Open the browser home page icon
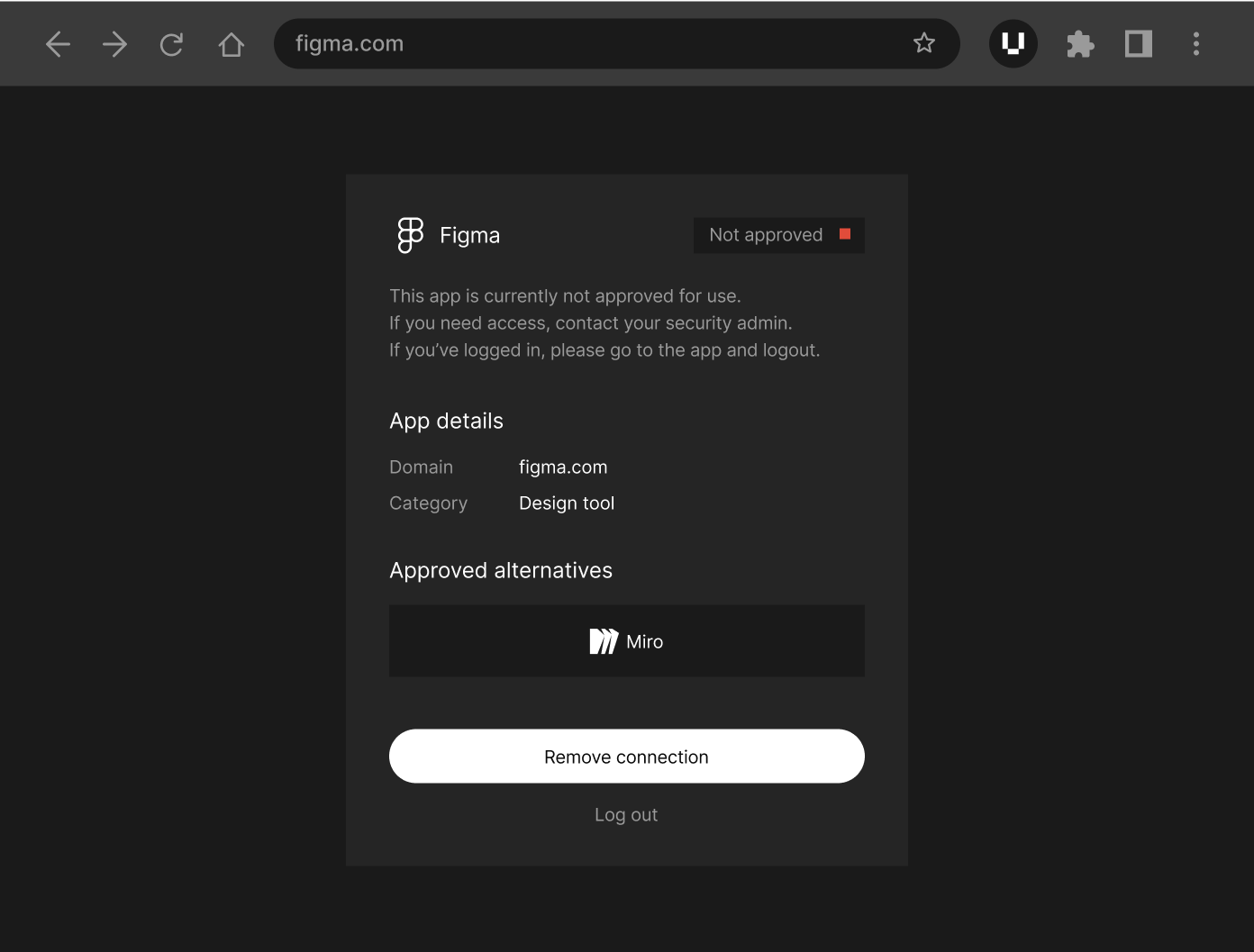Screen dimensions: 1254x952 pos(232,44)
